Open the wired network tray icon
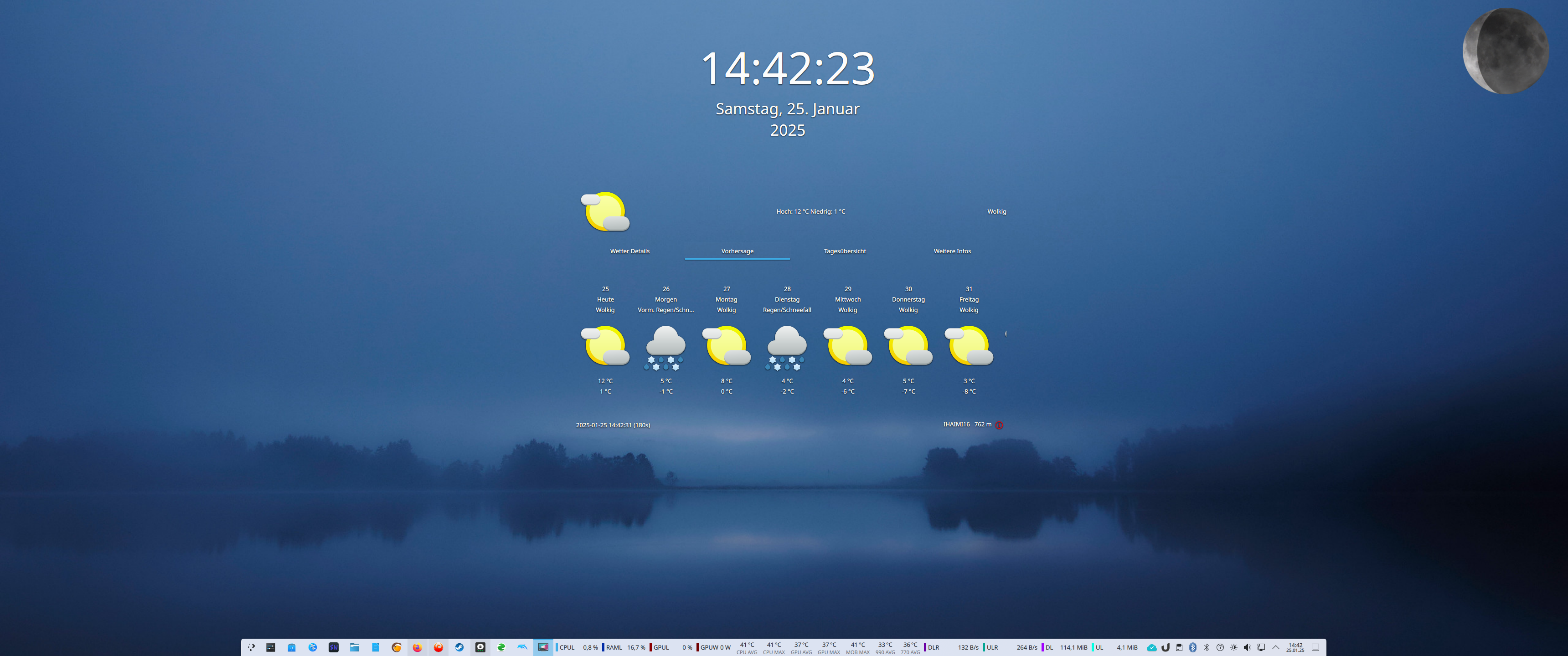This screenshot has height=656, width=1568. 1261,647
